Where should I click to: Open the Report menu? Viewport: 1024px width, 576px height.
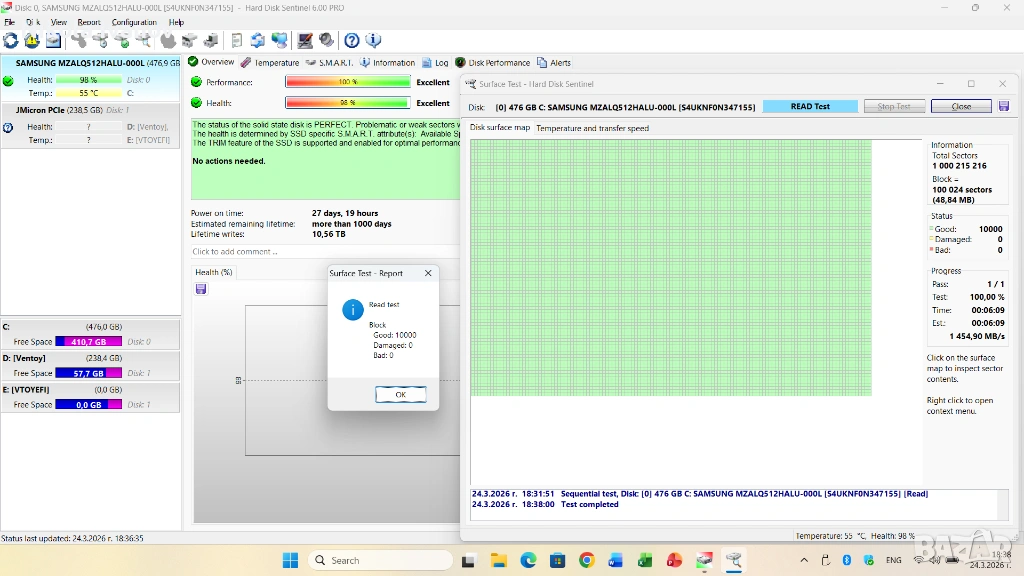89,21
